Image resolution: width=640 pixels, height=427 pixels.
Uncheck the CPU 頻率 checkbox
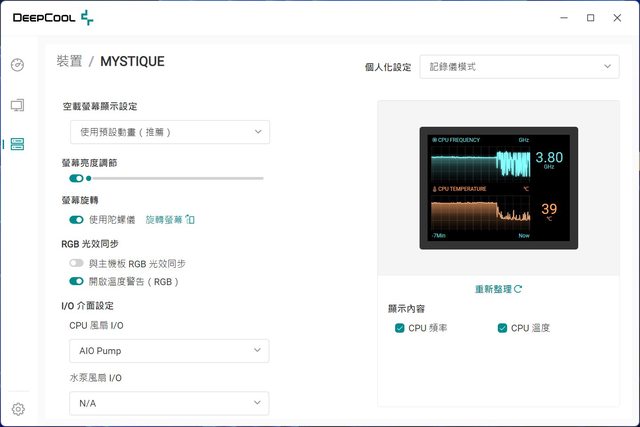tap(400, 328)
